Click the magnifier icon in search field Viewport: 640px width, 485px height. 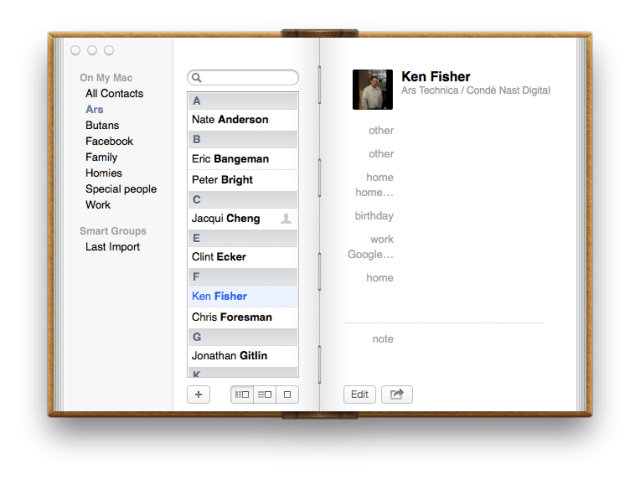tap(196, 78)
